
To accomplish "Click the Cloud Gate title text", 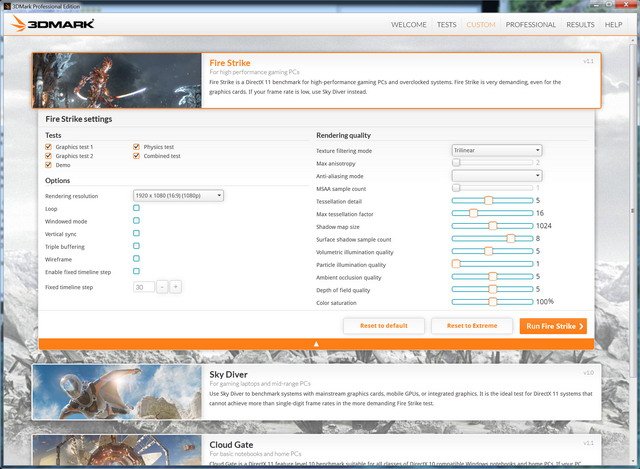I will click(231, 445).
